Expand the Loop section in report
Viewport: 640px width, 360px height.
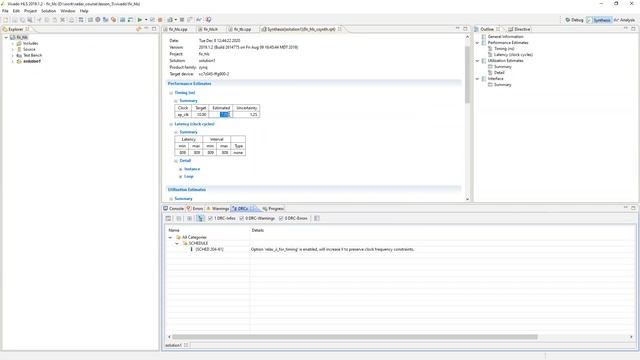(x=180, y=176)
